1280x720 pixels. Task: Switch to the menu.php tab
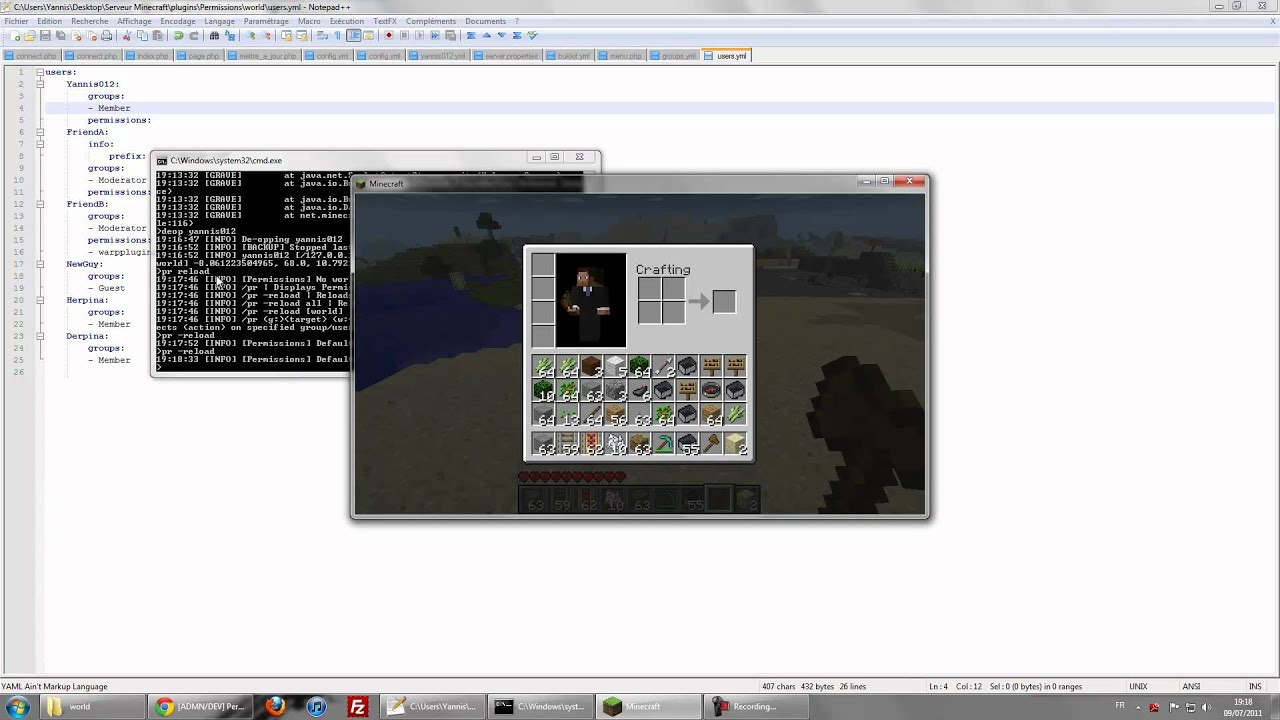point(622,56)
